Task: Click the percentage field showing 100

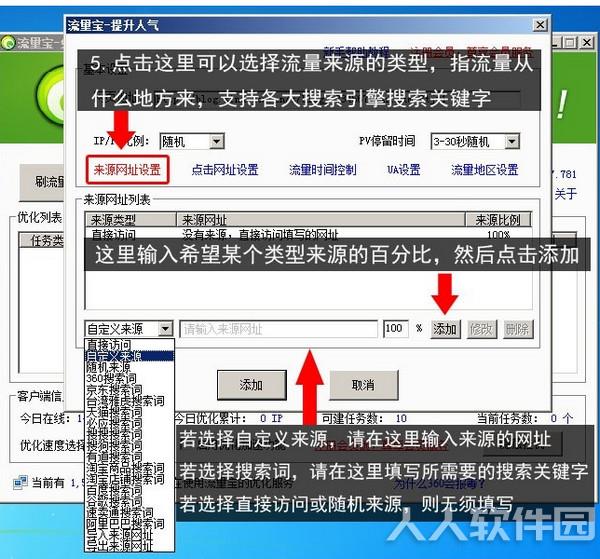Action: 396,329
